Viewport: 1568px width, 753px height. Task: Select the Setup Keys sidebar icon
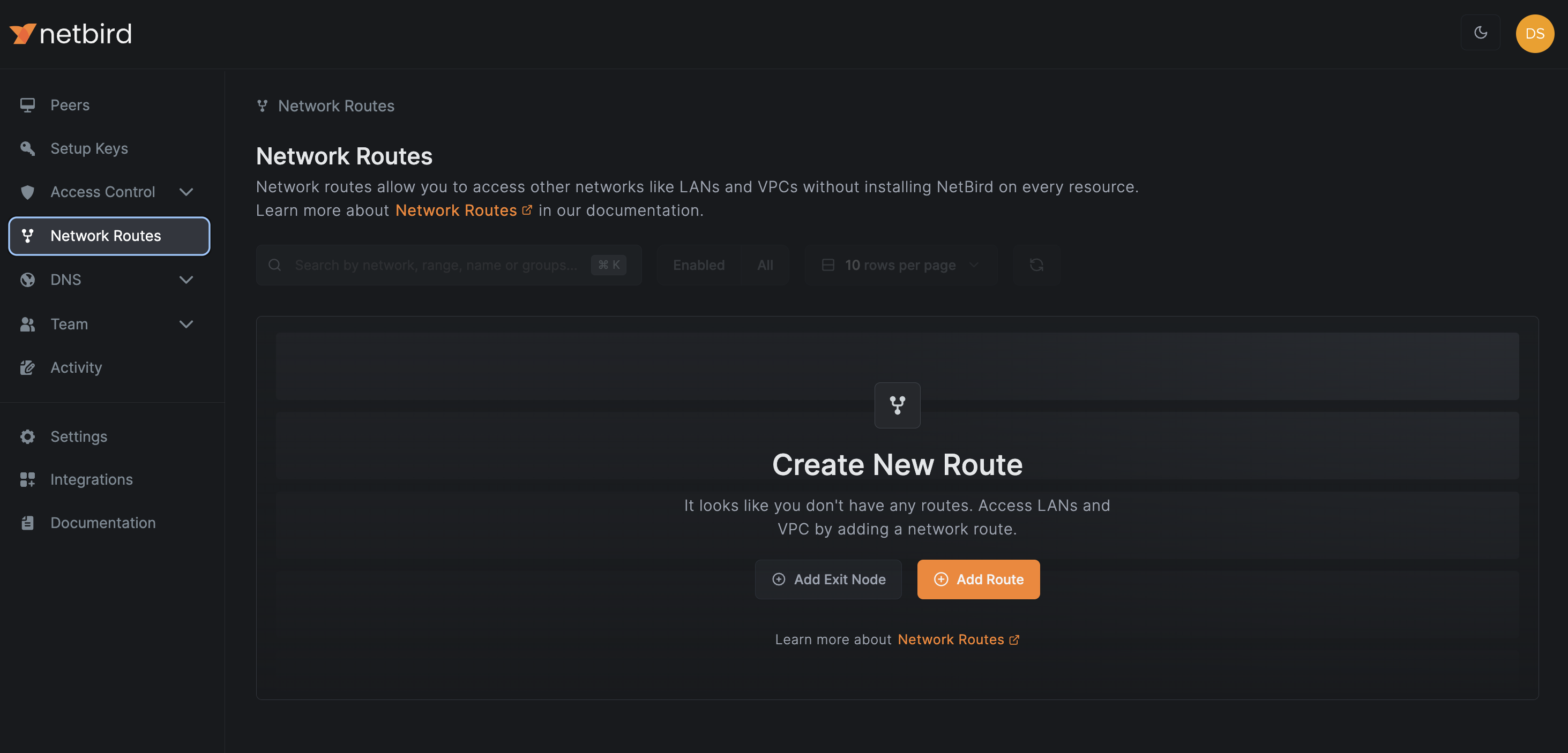point(27,148)
